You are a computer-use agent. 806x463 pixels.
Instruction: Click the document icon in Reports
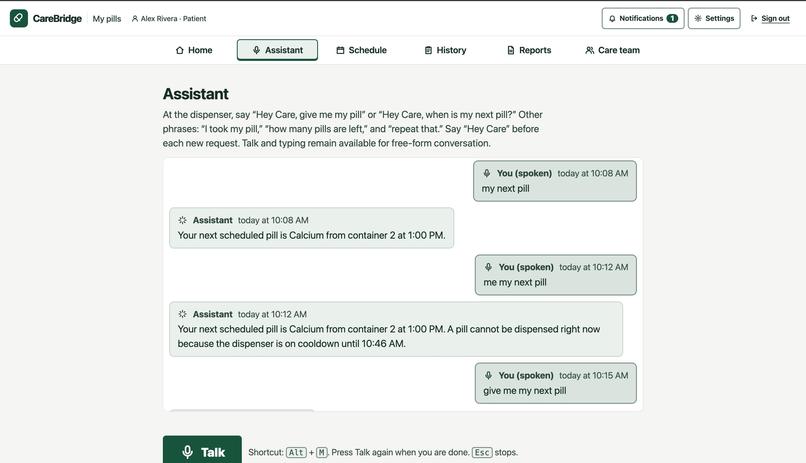[x=510, y=50]
